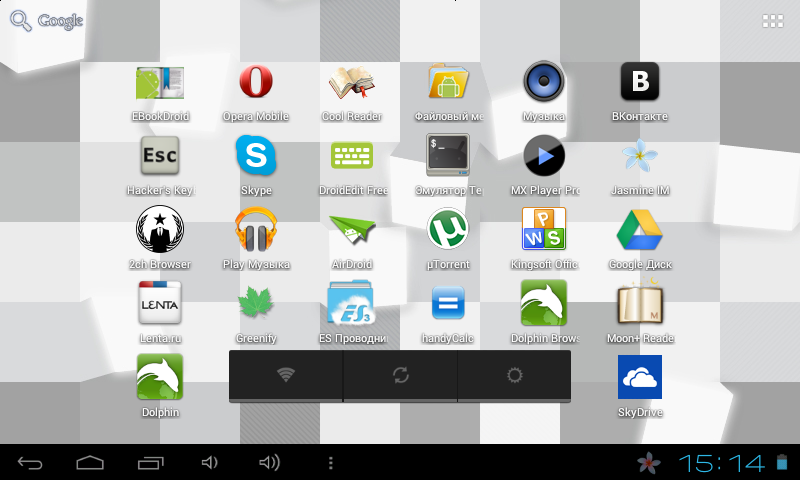This screenshot has height=480, width=800.
Task: Open the EBookDroid app
Action: tap(160, 83)
